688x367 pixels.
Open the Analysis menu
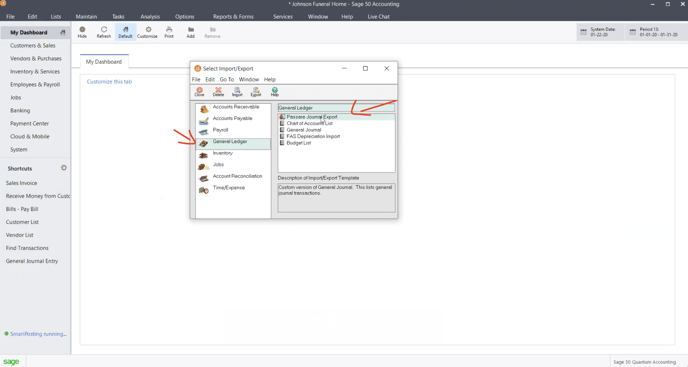(150, 17)
